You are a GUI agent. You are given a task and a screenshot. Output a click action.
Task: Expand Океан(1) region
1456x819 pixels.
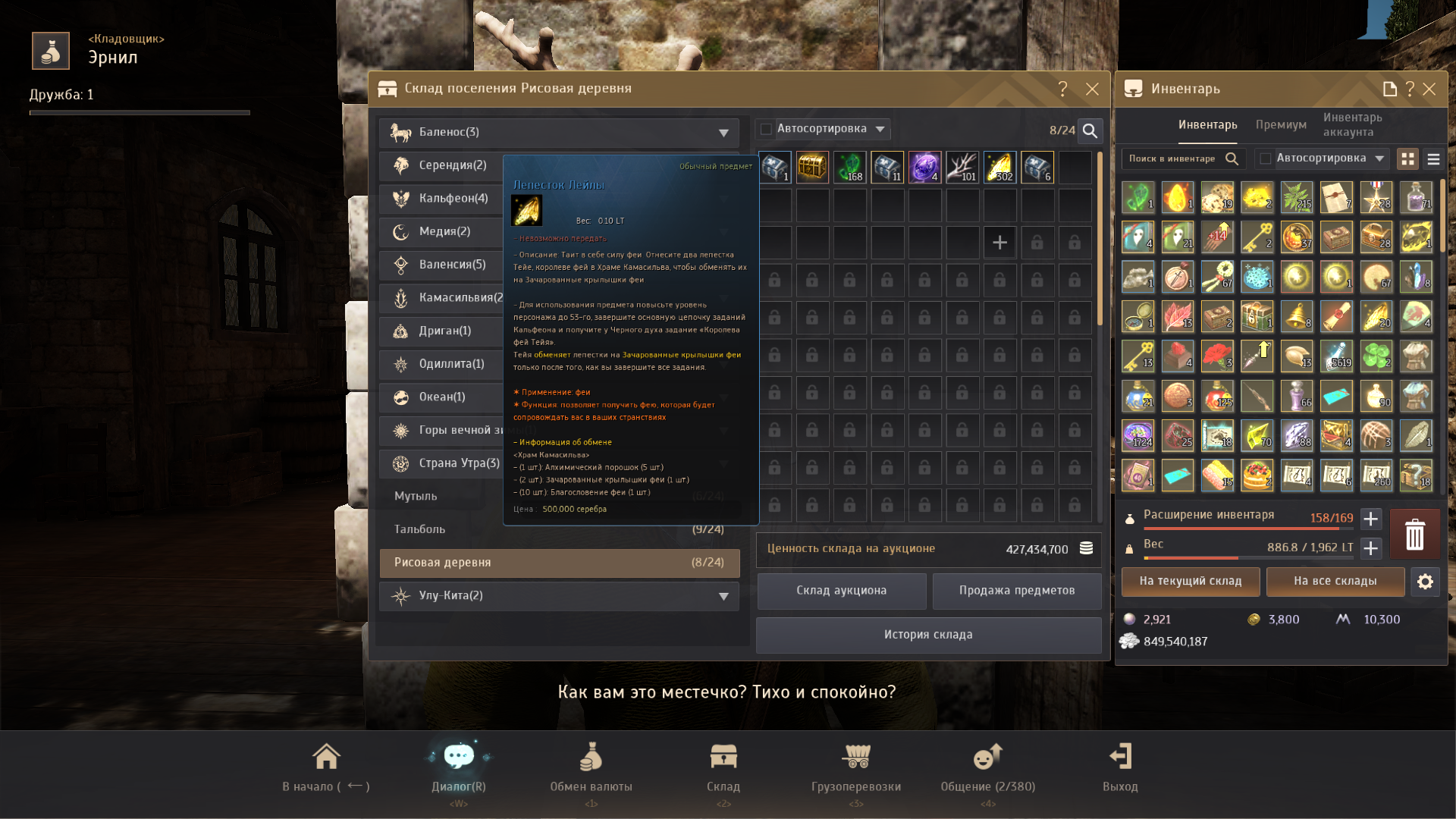pos(441,397)
